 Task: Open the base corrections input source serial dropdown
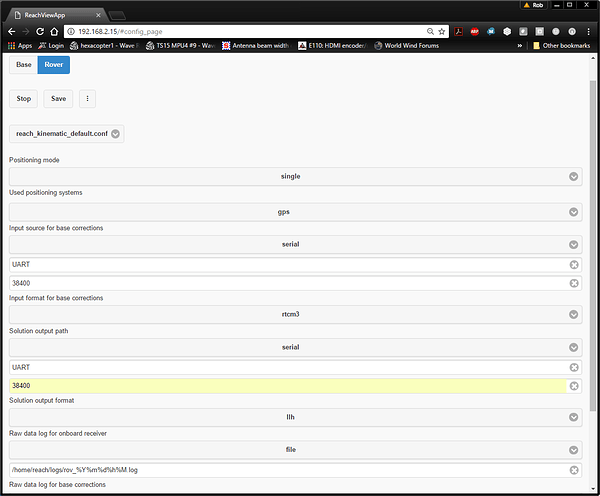[295, 244]
